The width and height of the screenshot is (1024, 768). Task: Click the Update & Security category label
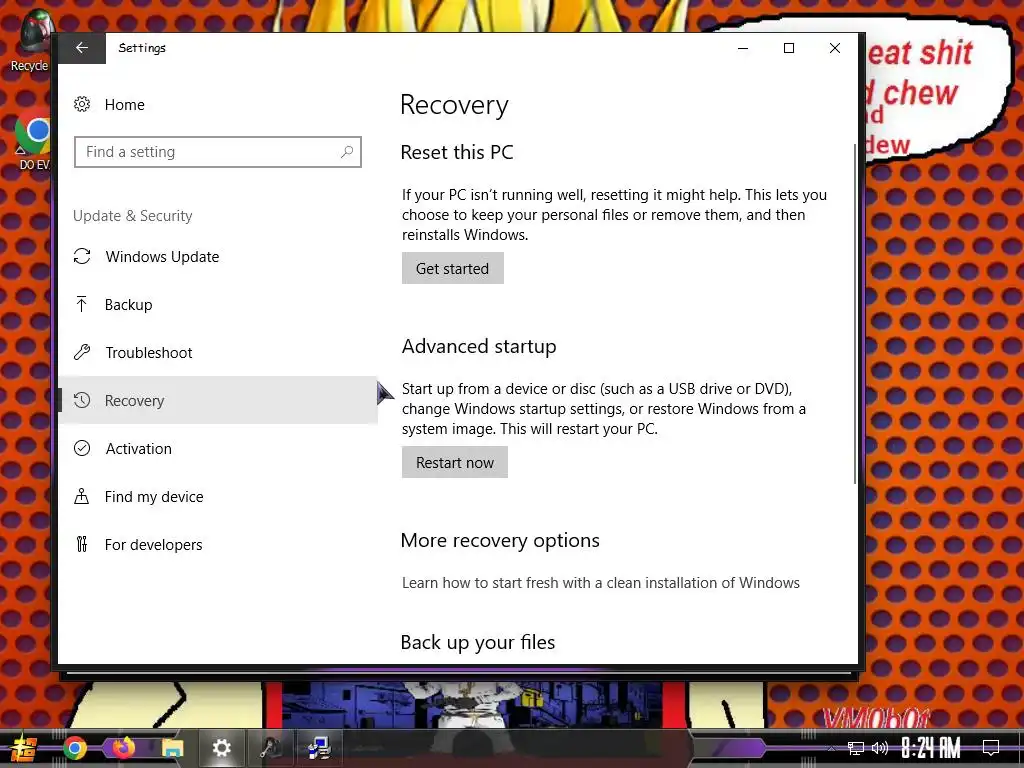point(133,216)
